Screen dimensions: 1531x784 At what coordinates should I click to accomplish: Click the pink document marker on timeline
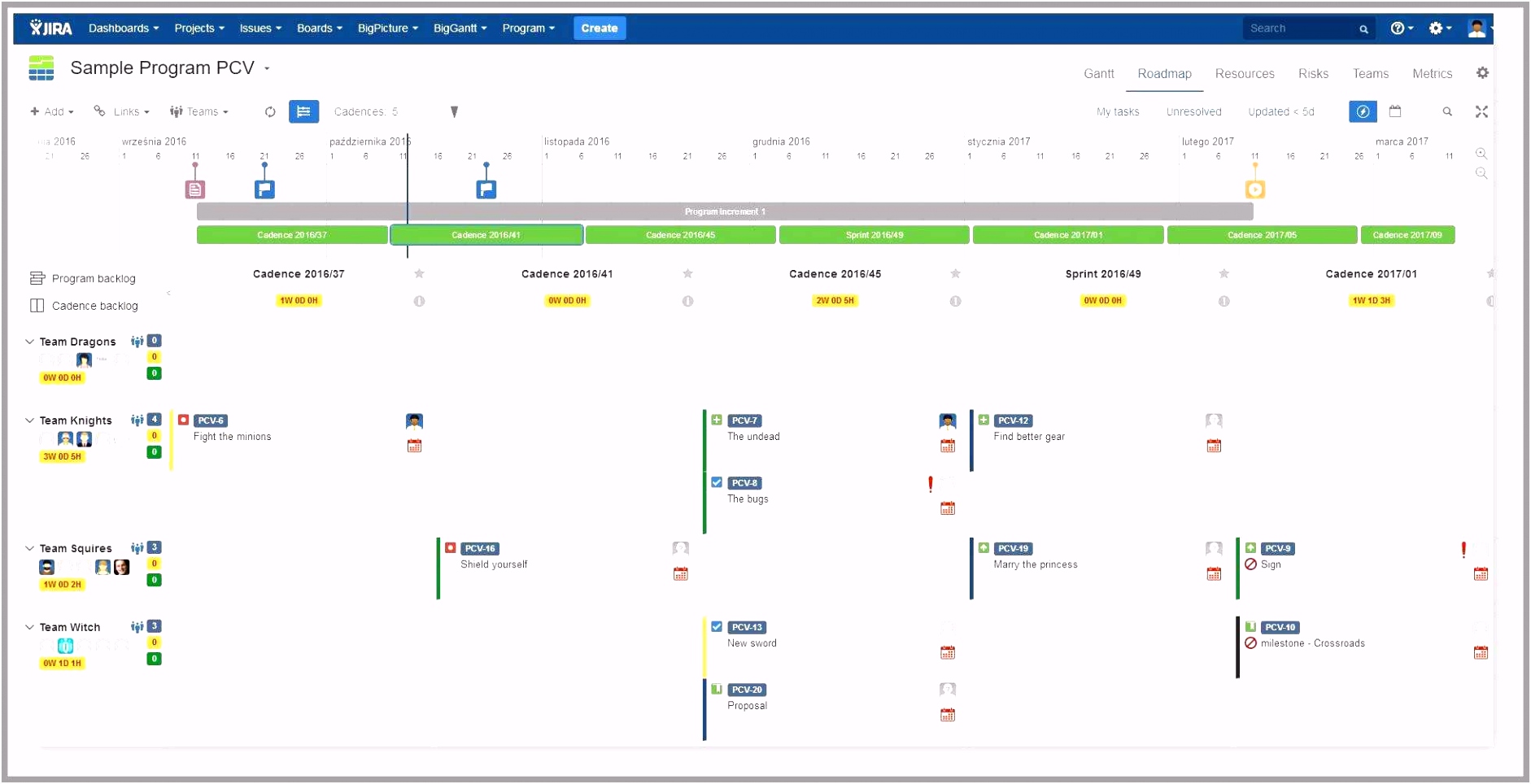pos(195,189)
